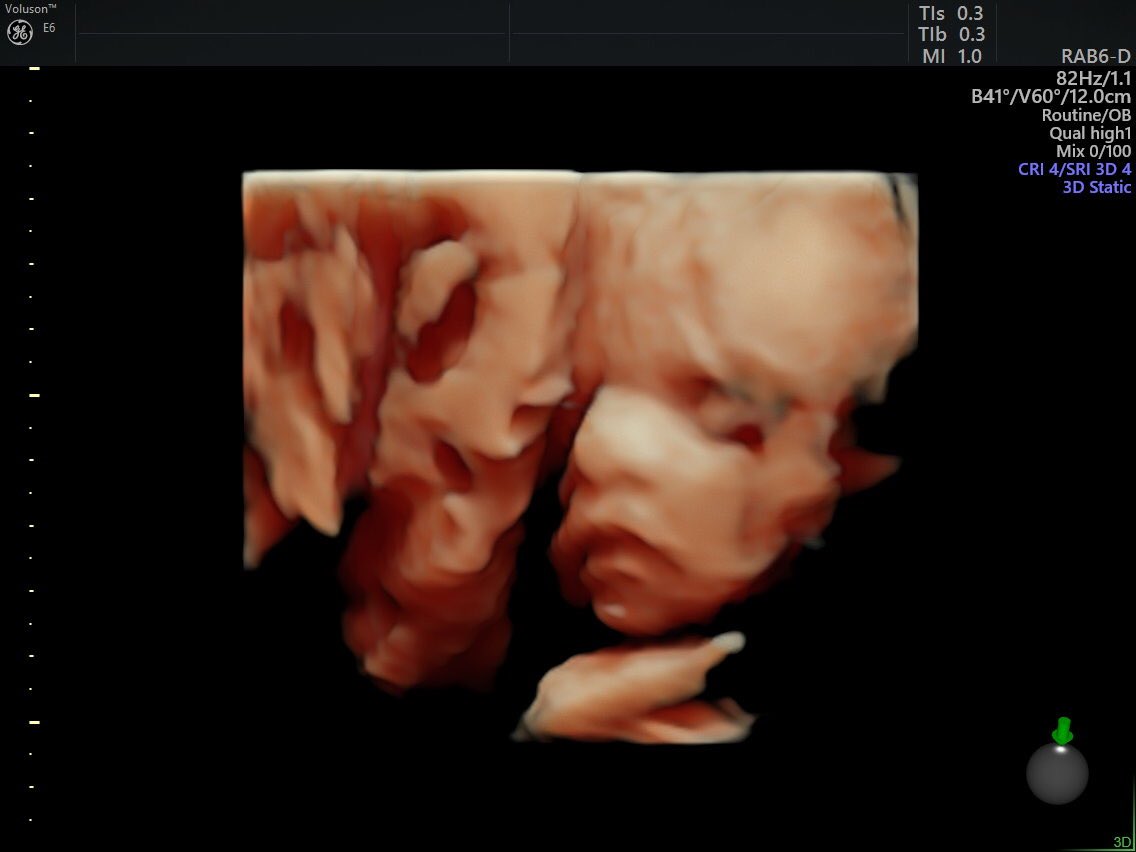The height and width of the screenshot is (852, 1136).
Task: Click the 3D indicator in the corner
Action: (x=1122, y=843)
